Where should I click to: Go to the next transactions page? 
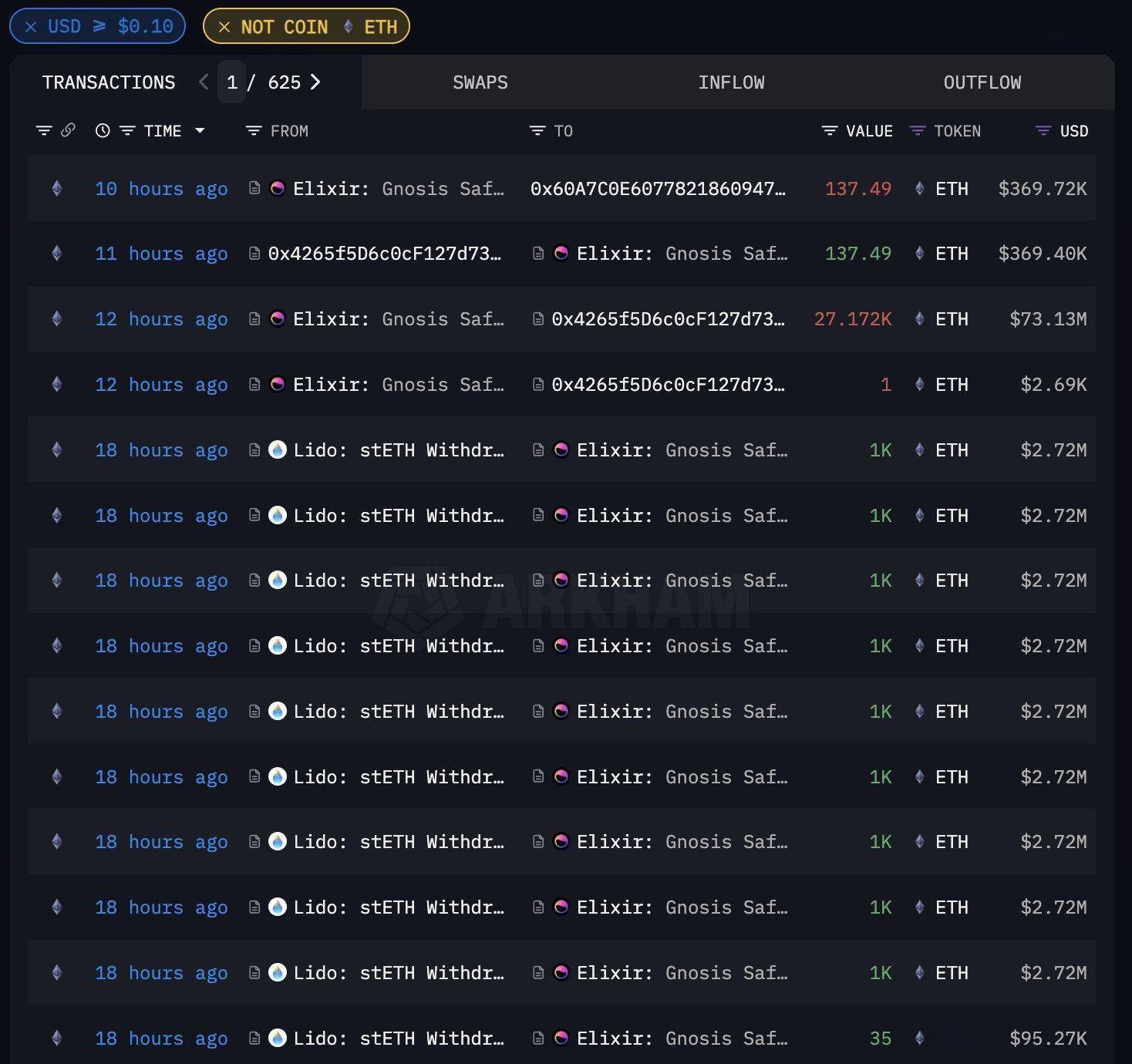(315, 82)
